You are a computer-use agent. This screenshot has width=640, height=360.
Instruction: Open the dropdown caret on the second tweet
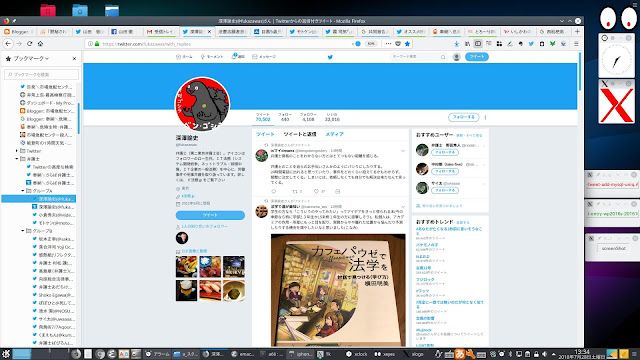pos(403,207)
